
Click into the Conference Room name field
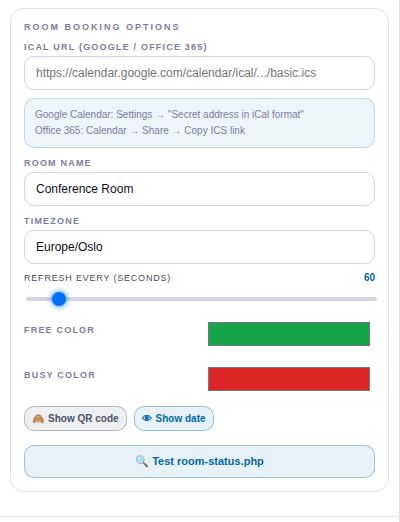[x=199, y=189]
